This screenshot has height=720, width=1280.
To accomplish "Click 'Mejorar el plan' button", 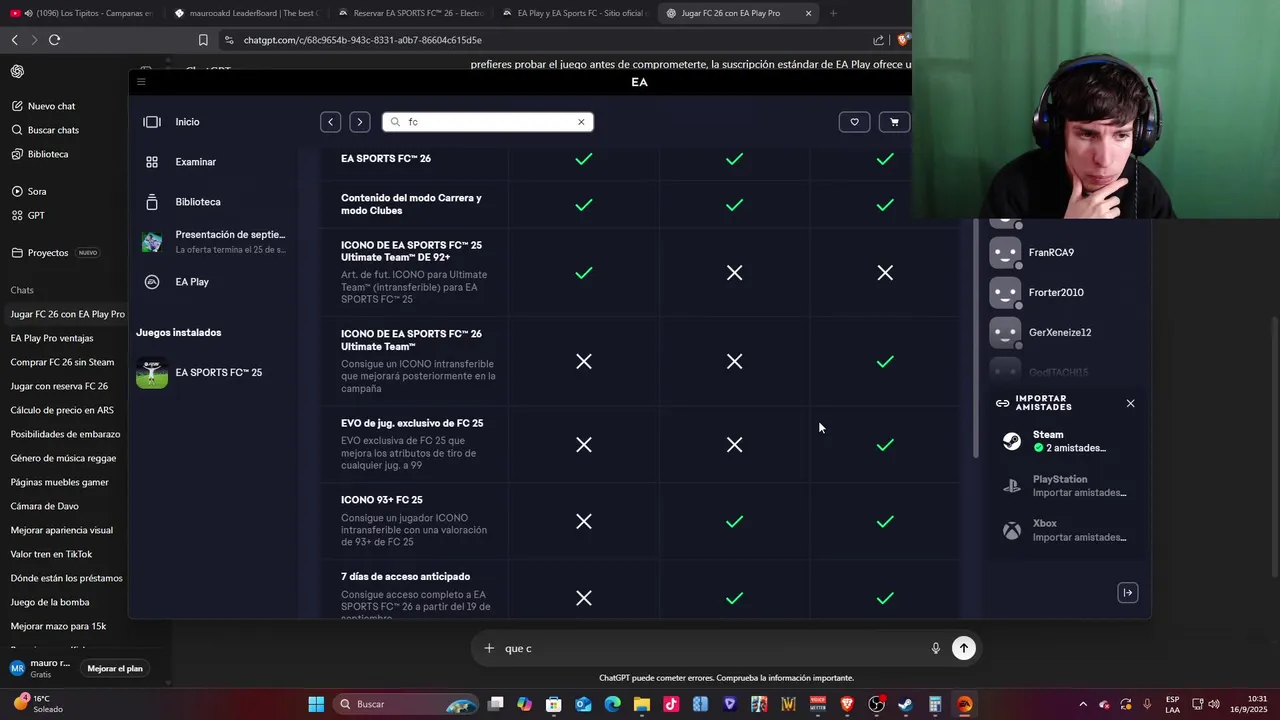I will tap(115, 668).
